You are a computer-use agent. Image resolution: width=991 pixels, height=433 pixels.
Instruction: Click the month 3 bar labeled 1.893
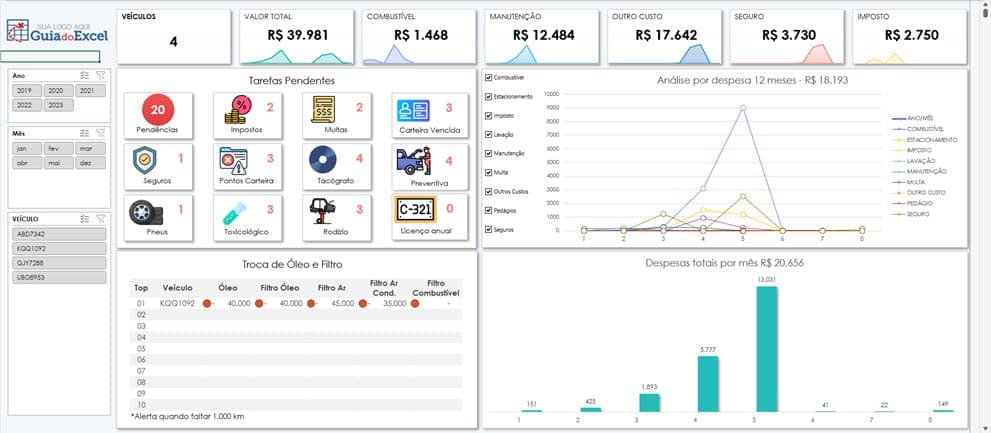[649, 403]
